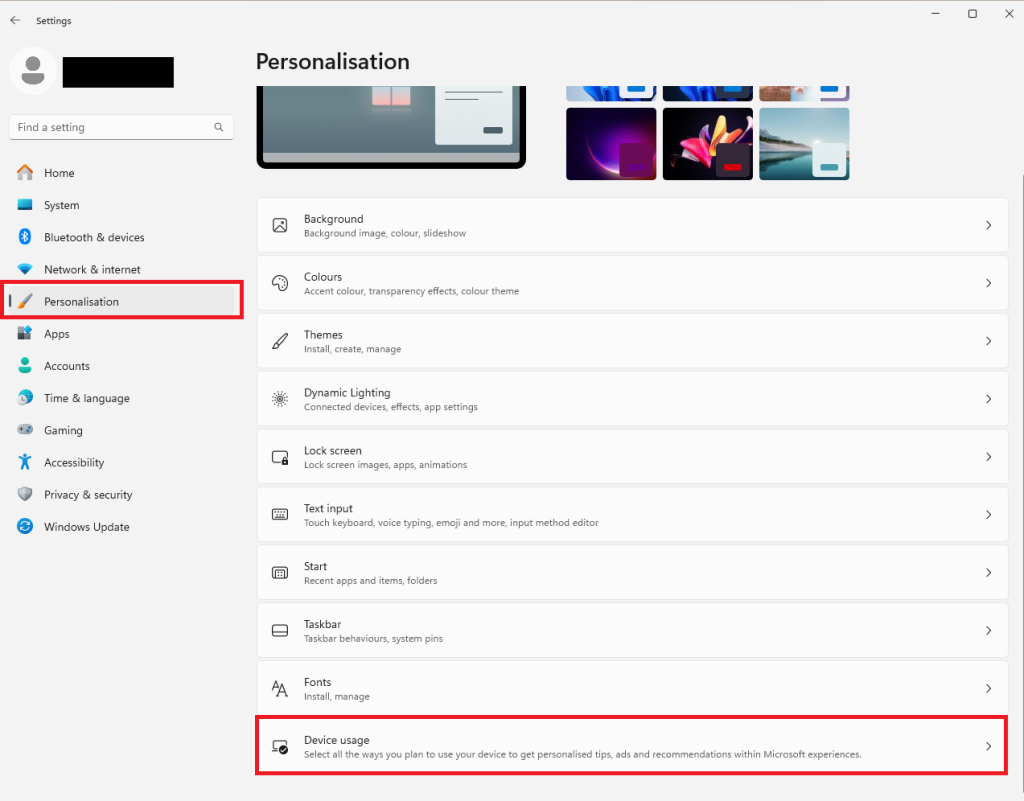Select Personalisation in the sidebar
Viewport: 1024px width, 801px height.
(x=83, y=301)
